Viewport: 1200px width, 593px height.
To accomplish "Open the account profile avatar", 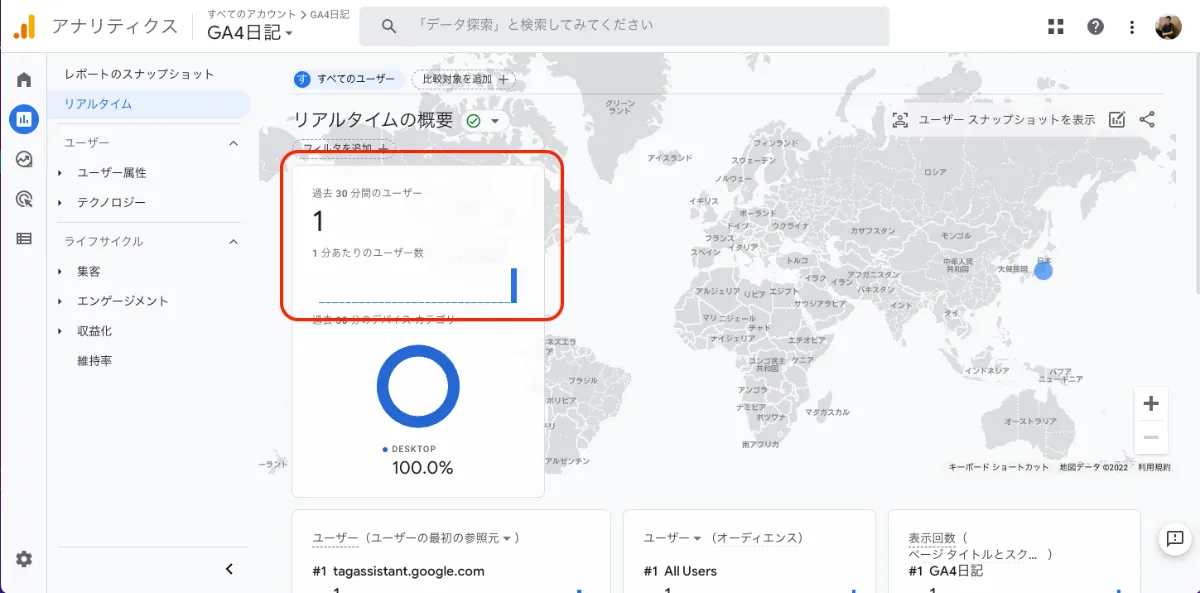I will pyautogui.click(x=1168, y=27).
